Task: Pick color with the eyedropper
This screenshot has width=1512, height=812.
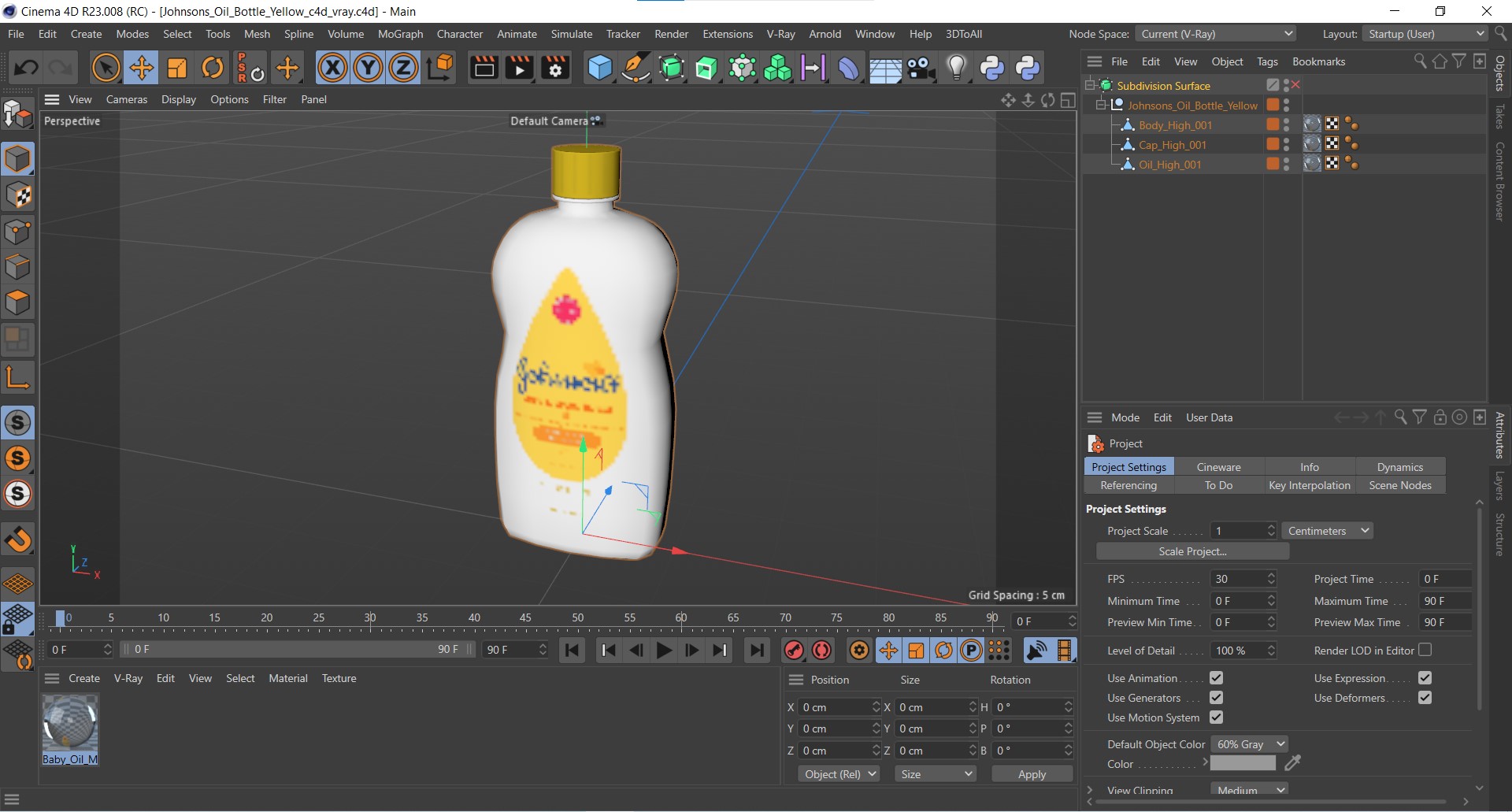Action: click(1292, 763)
